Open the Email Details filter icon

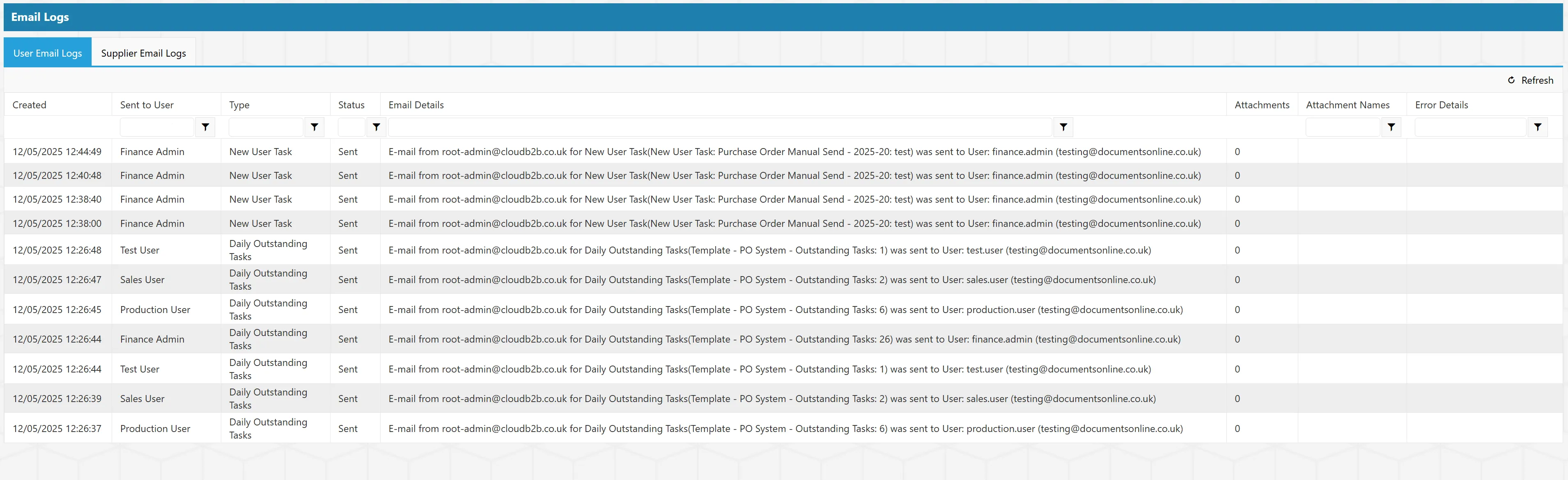(x=1063, y=127)
